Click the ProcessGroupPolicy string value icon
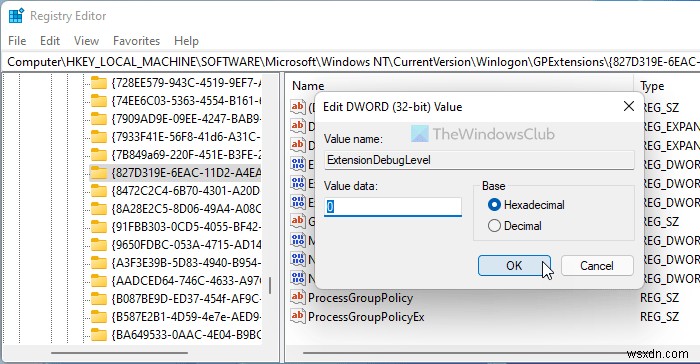700x364 pixels. click(297, 297)
